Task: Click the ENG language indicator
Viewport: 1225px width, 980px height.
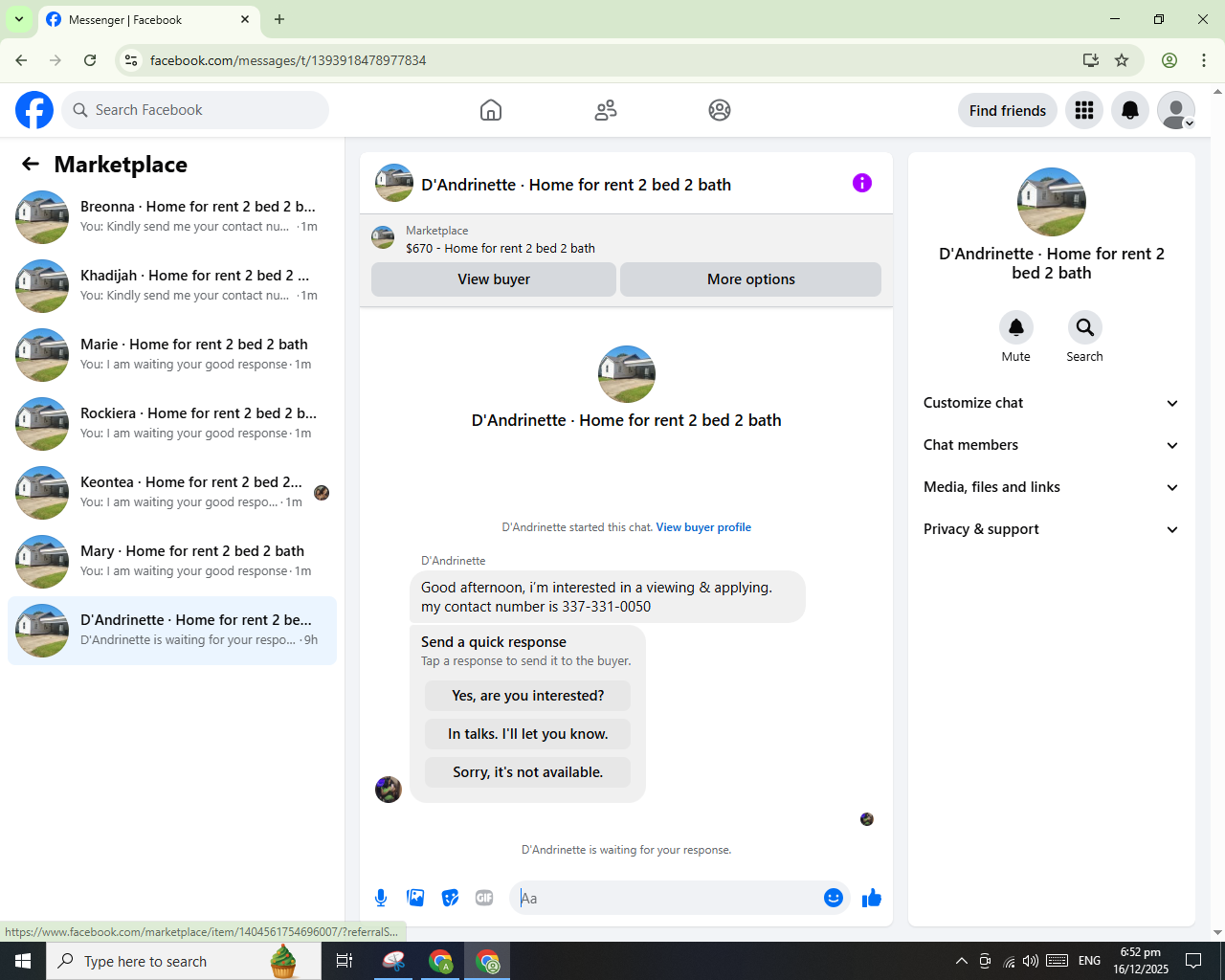Action: click(x=1089, y=961)
